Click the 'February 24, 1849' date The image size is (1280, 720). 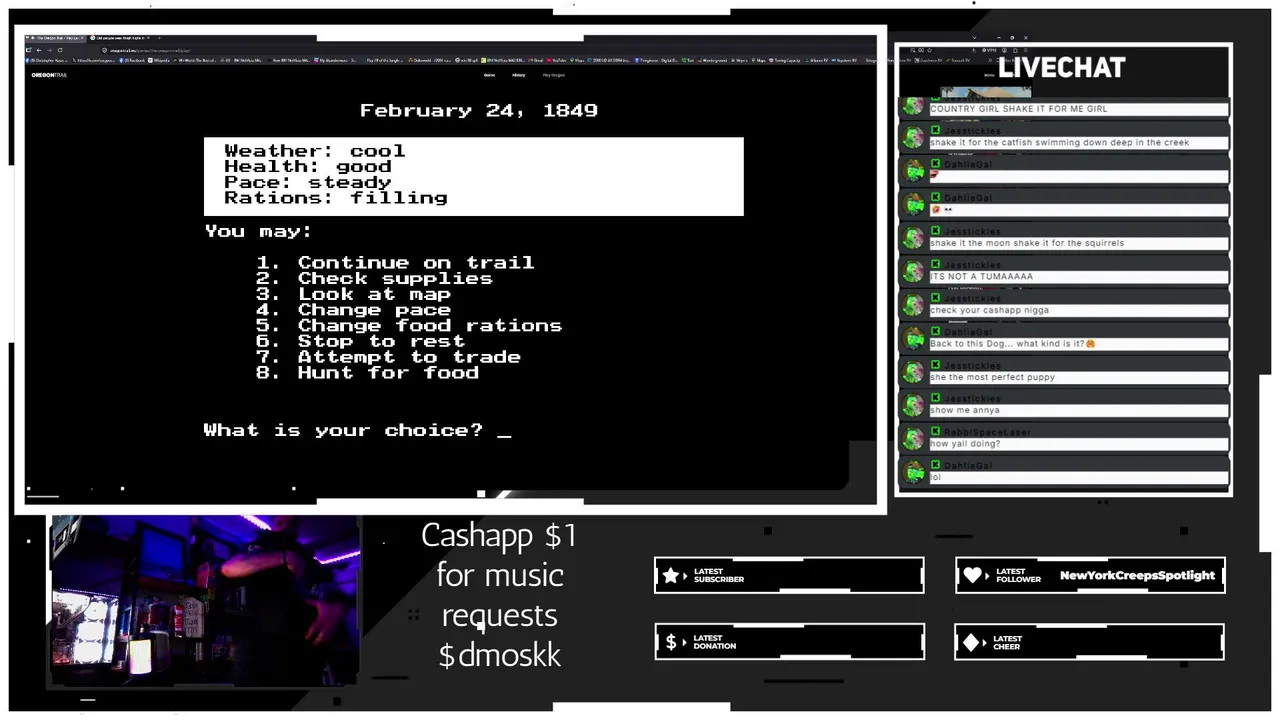point(479,110)
